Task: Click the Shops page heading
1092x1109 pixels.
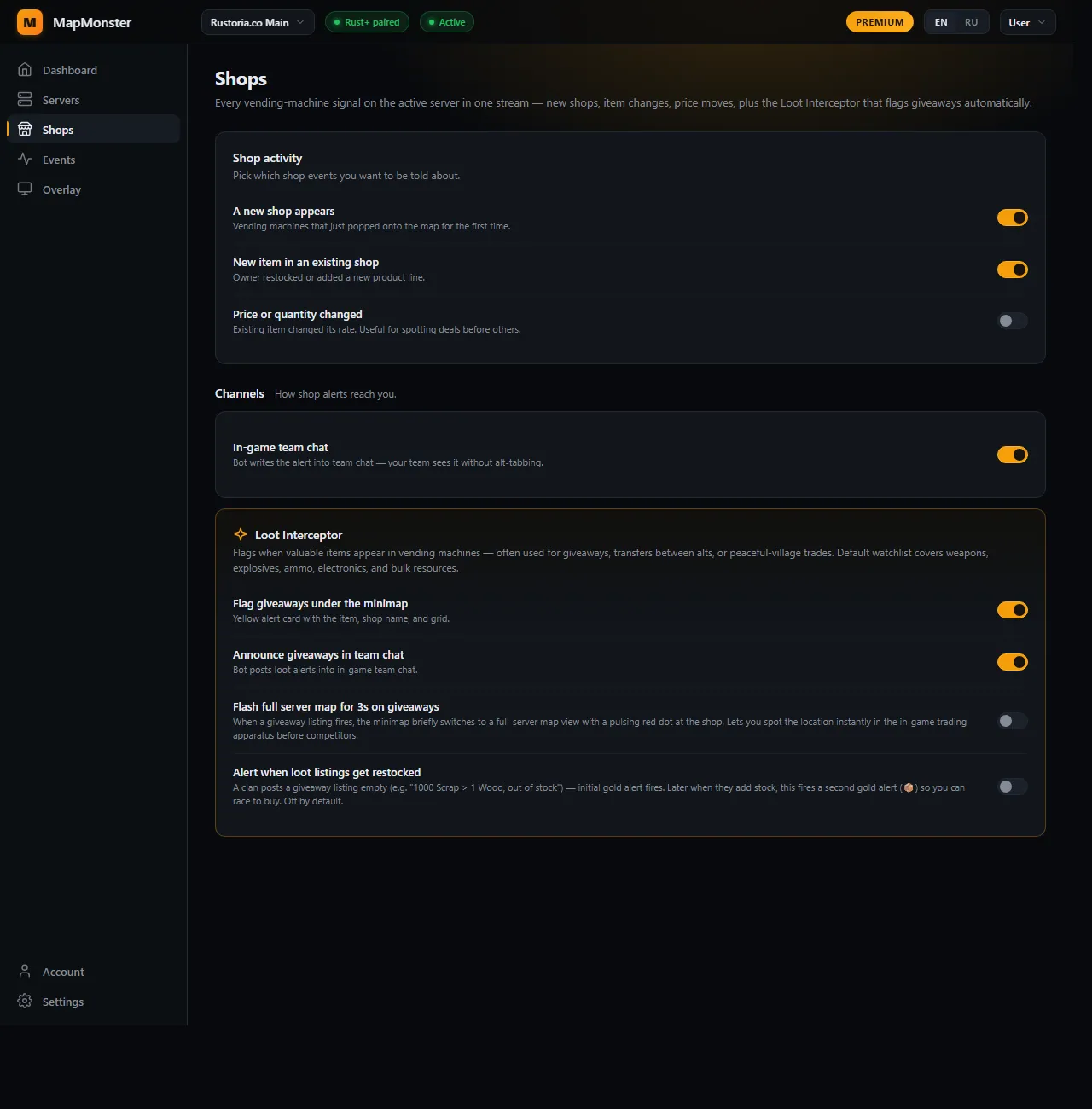Action: (x=241, y=79)
